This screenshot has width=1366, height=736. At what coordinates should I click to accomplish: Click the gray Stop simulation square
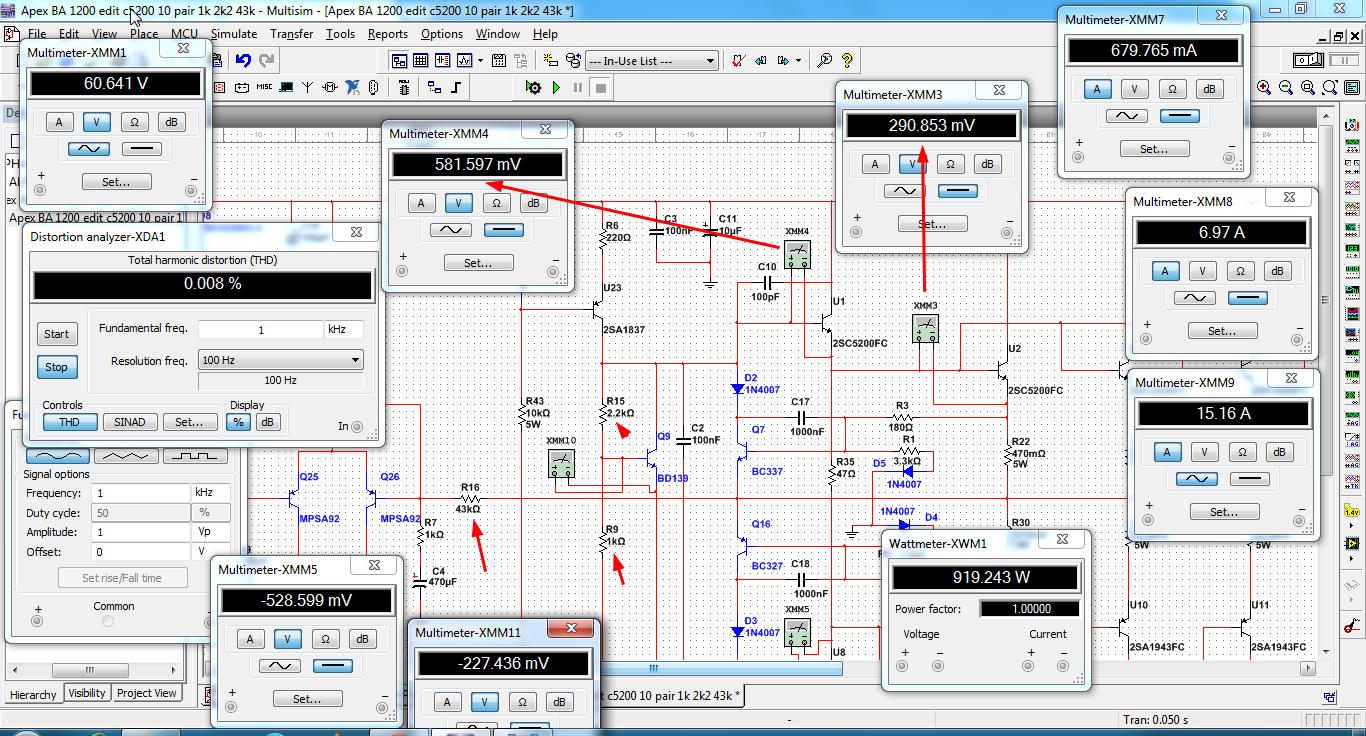tap(601, 88)
